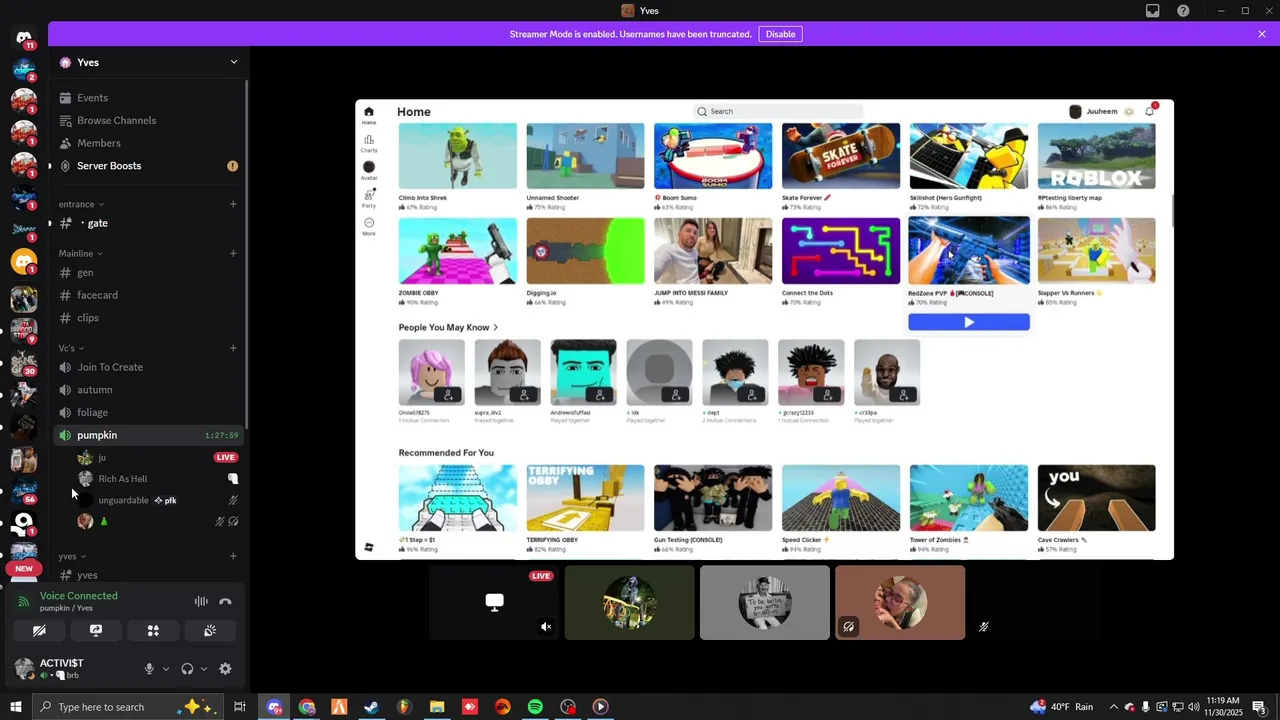Toggle headphone deafen in user panel
Viewport: 1280px width, 720px height.
coord(187,669)
